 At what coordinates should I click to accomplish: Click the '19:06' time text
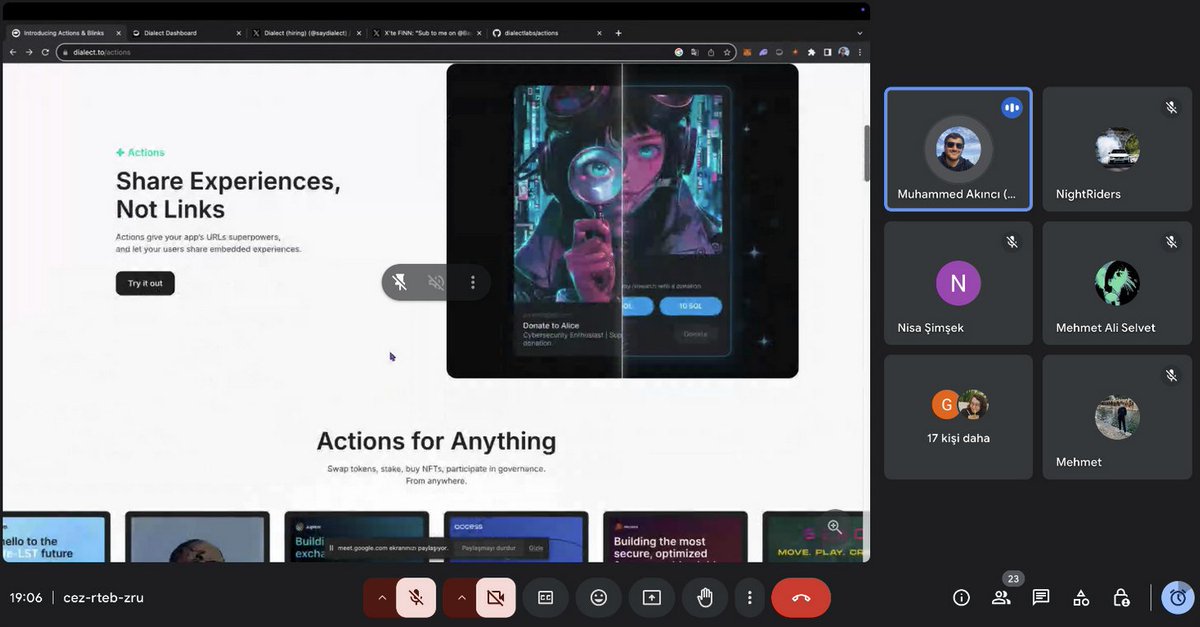[x=26, y=597]
